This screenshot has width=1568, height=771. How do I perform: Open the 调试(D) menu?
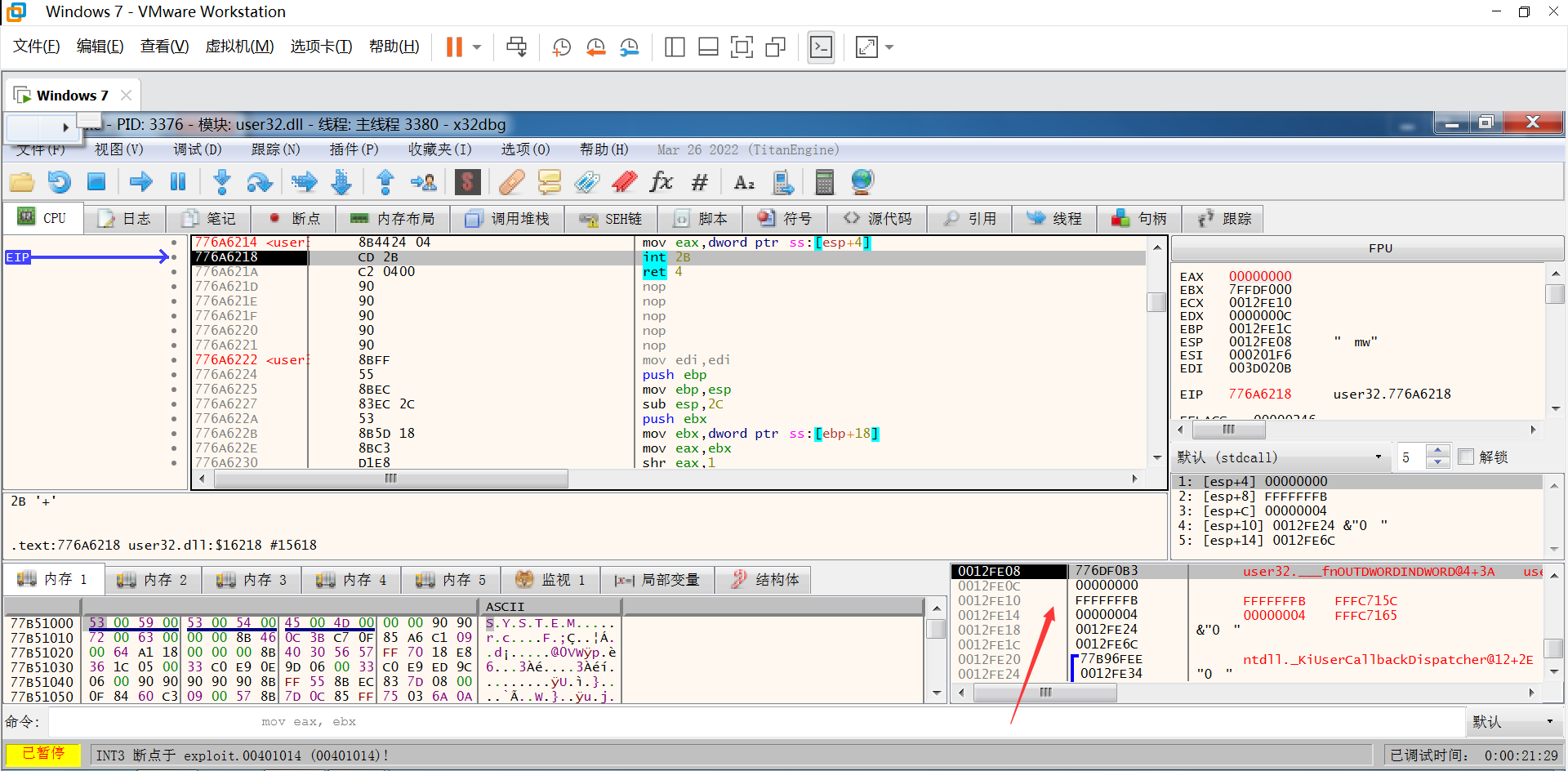[x=197, y=149]
